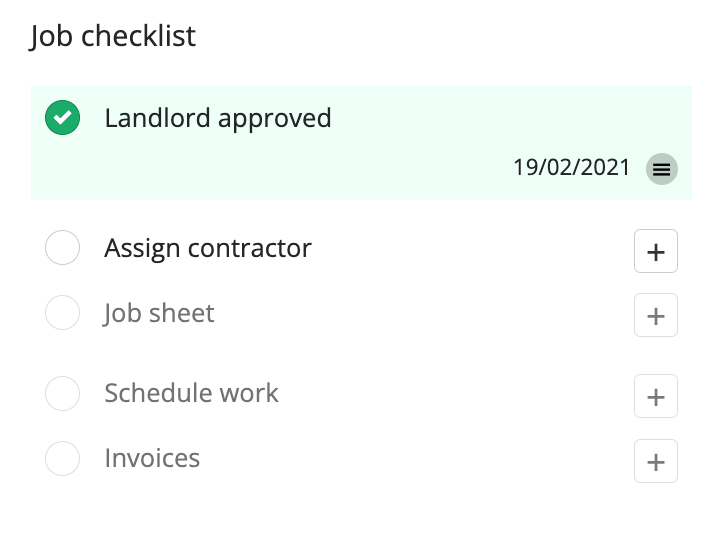Screen dimensions: 724x554
Task: Click the plus icon for Job sheet
Action: click(x=656, y=315)
